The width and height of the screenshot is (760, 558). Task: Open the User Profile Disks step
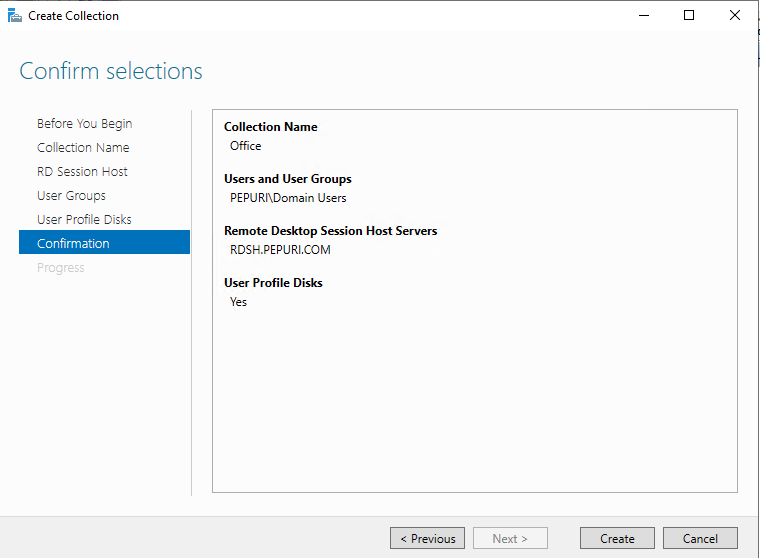[84, 220]
